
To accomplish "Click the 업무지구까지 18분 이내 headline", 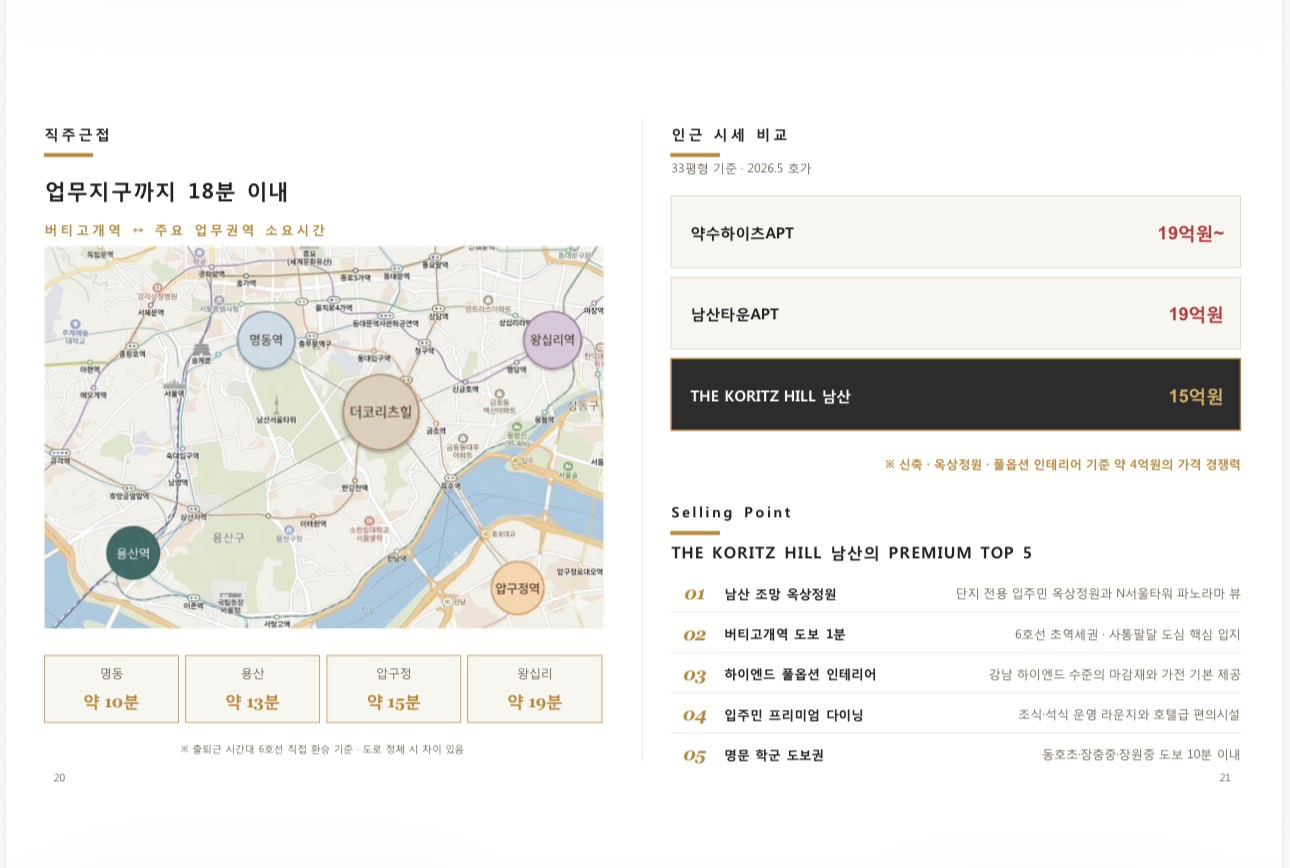I will point(167,192).
